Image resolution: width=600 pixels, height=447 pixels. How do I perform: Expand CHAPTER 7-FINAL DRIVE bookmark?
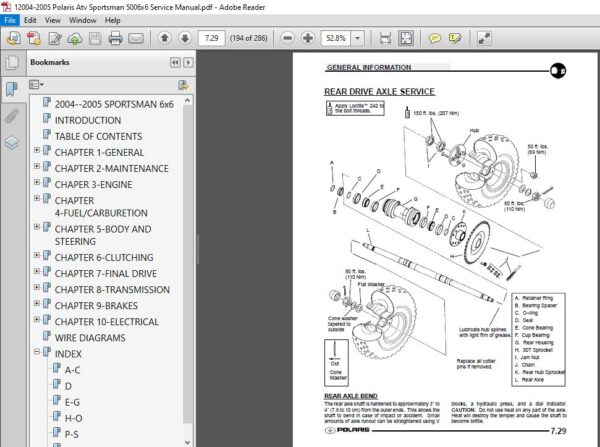[37, 271]
